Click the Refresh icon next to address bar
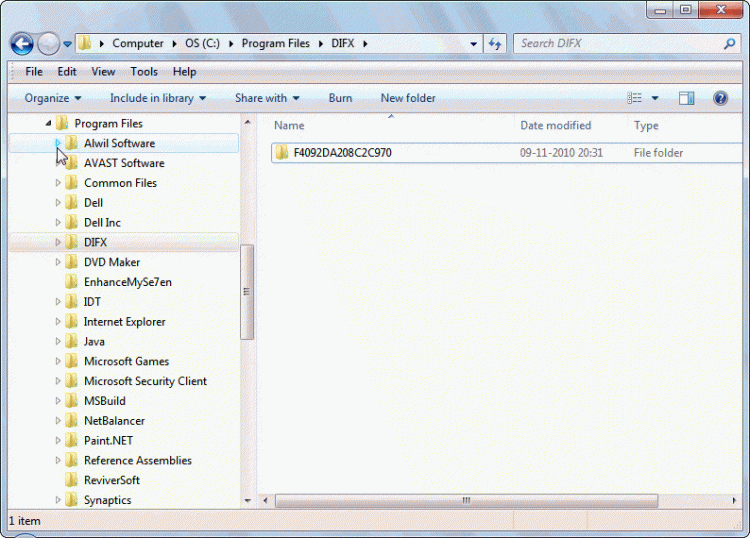The image size is (750, 538). [495, 44]
